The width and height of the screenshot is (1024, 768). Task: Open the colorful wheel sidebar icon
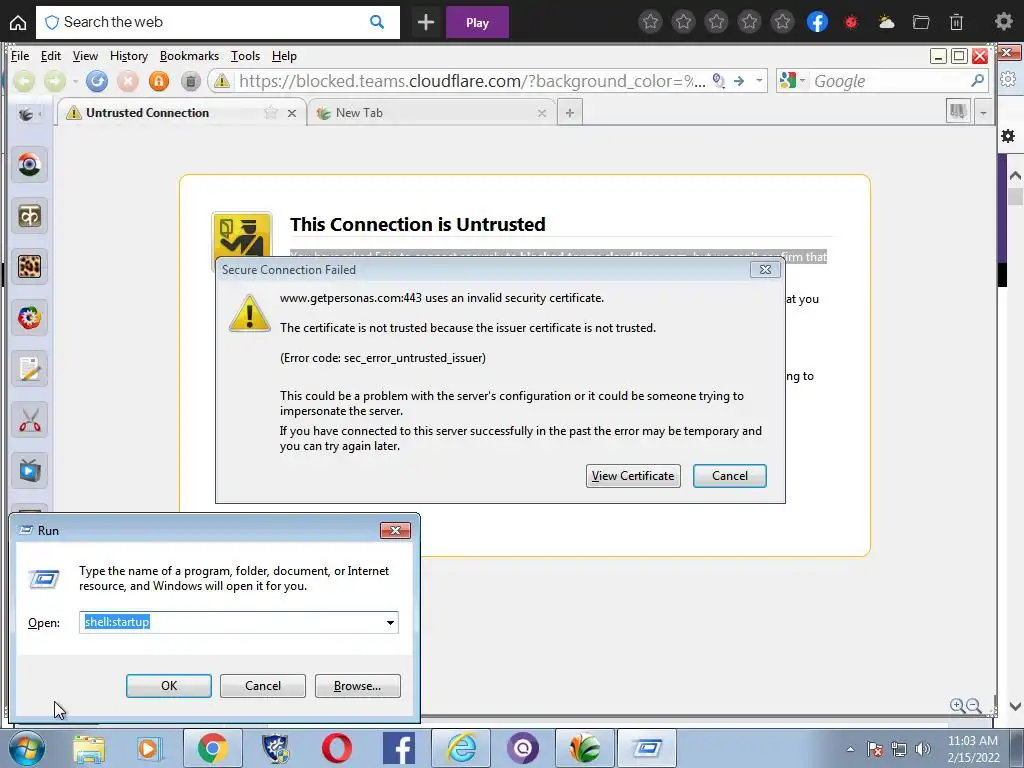29,317
